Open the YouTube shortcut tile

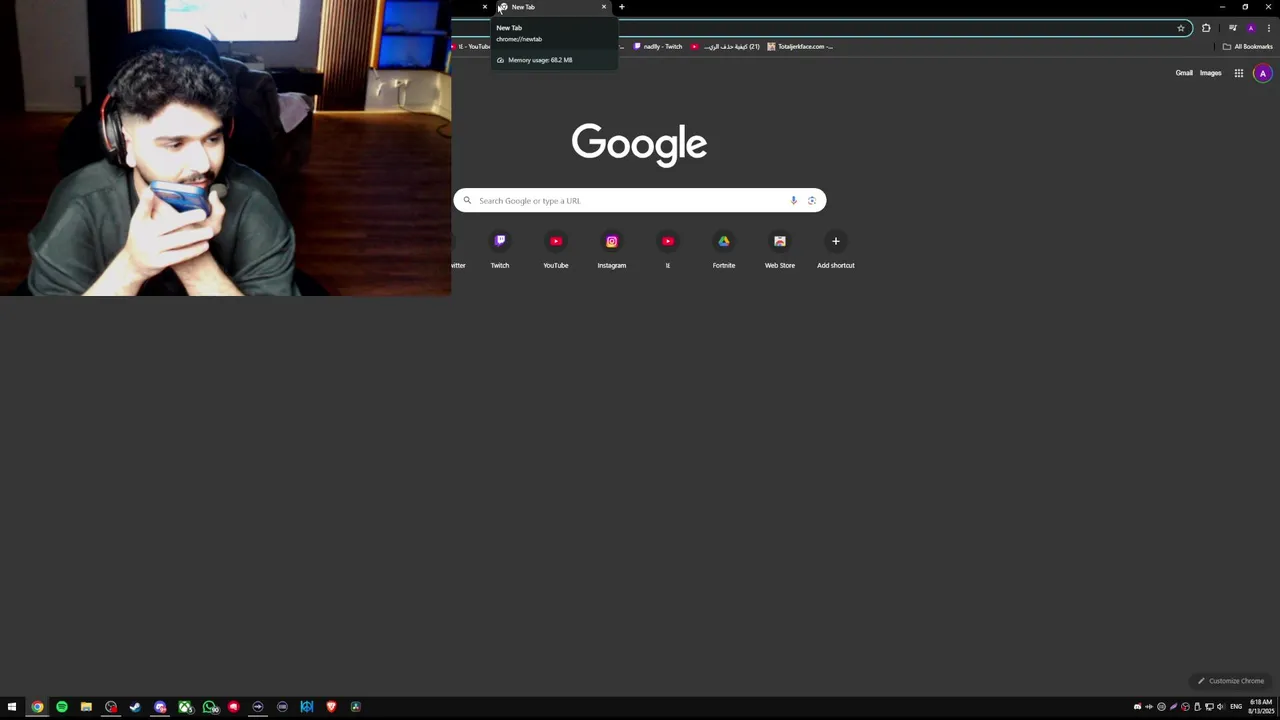pos(556,249)
